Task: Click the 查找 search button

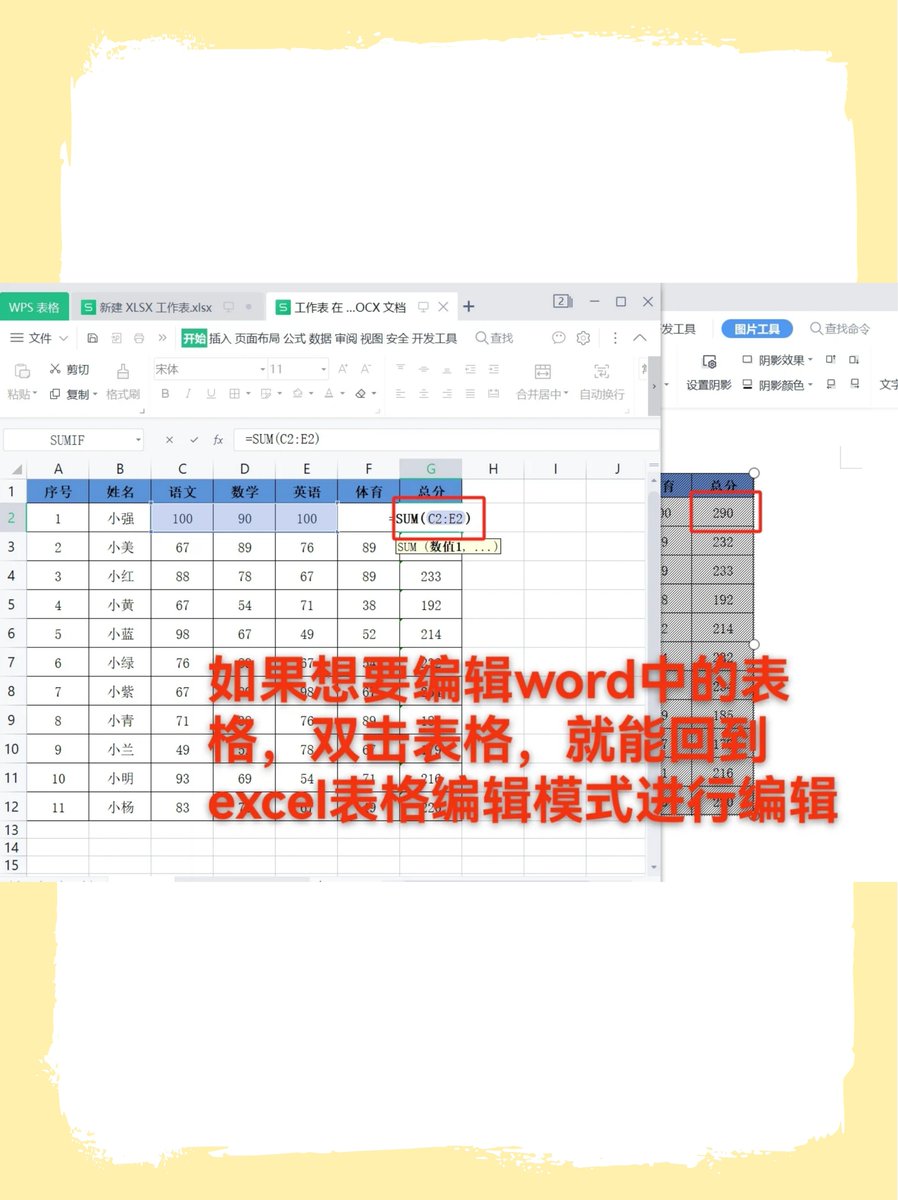Action: coord(494,338)
